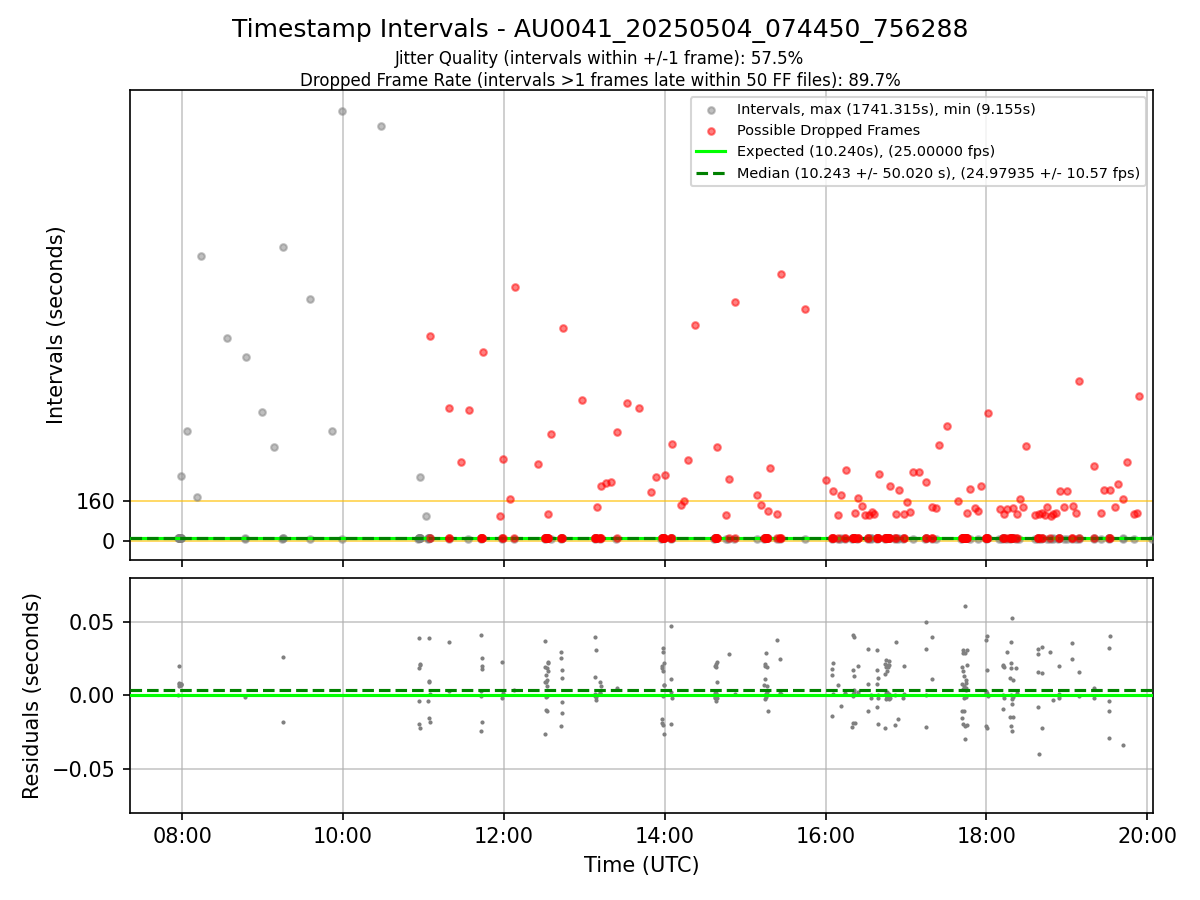Click the Jitter Quality 57.5% subtitle

[599, 58]
